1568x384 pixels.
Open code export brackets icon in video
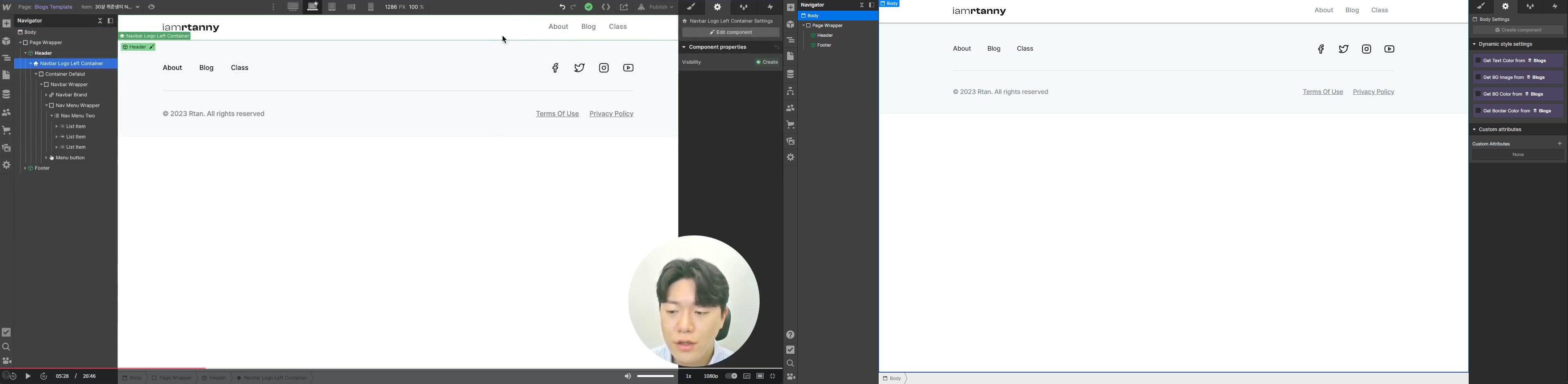pos(606,7)
